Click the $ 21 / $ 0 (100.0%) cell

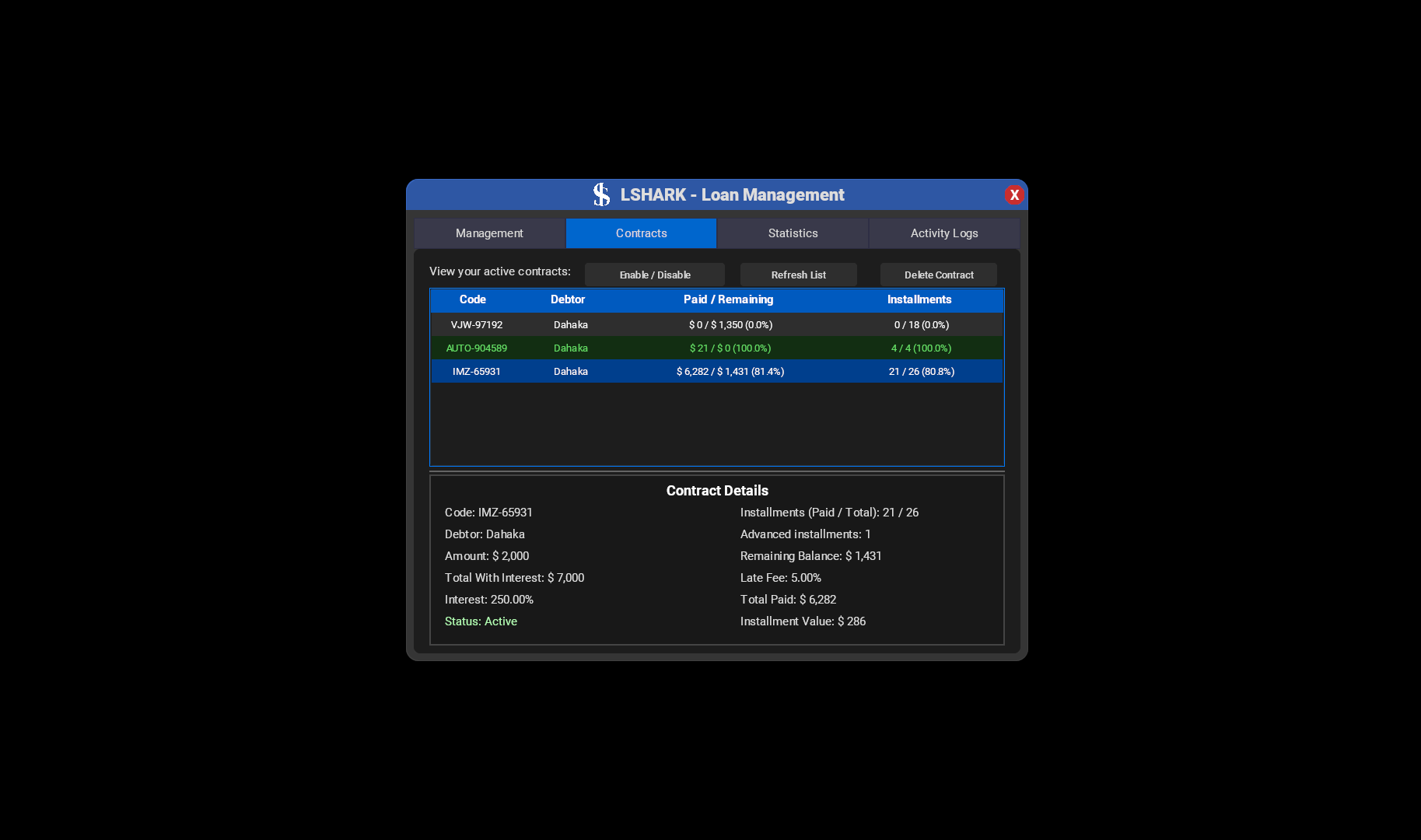click(730, 348)
